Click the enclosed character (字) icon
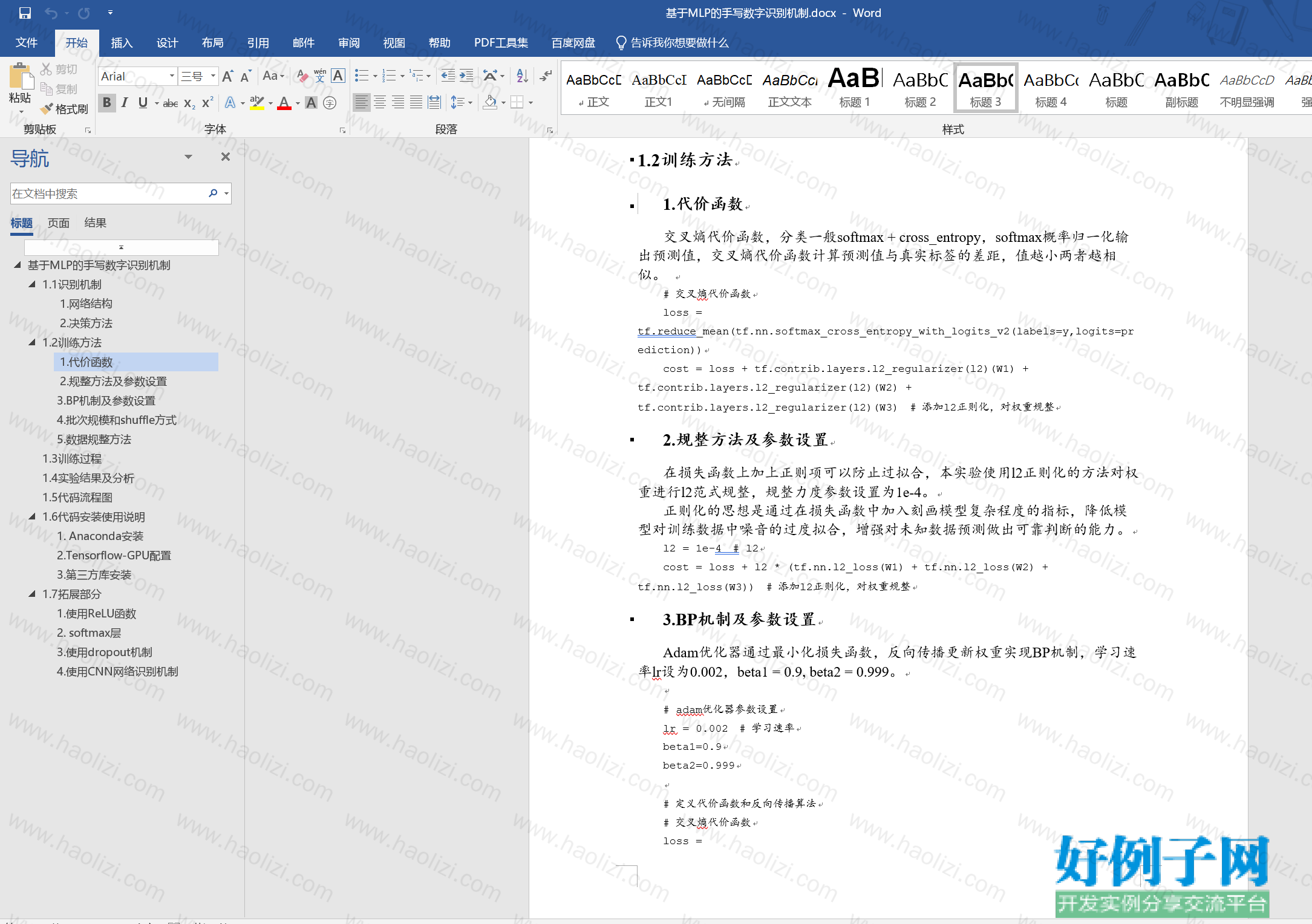1312x924 pixels. (x=330, y=103)
